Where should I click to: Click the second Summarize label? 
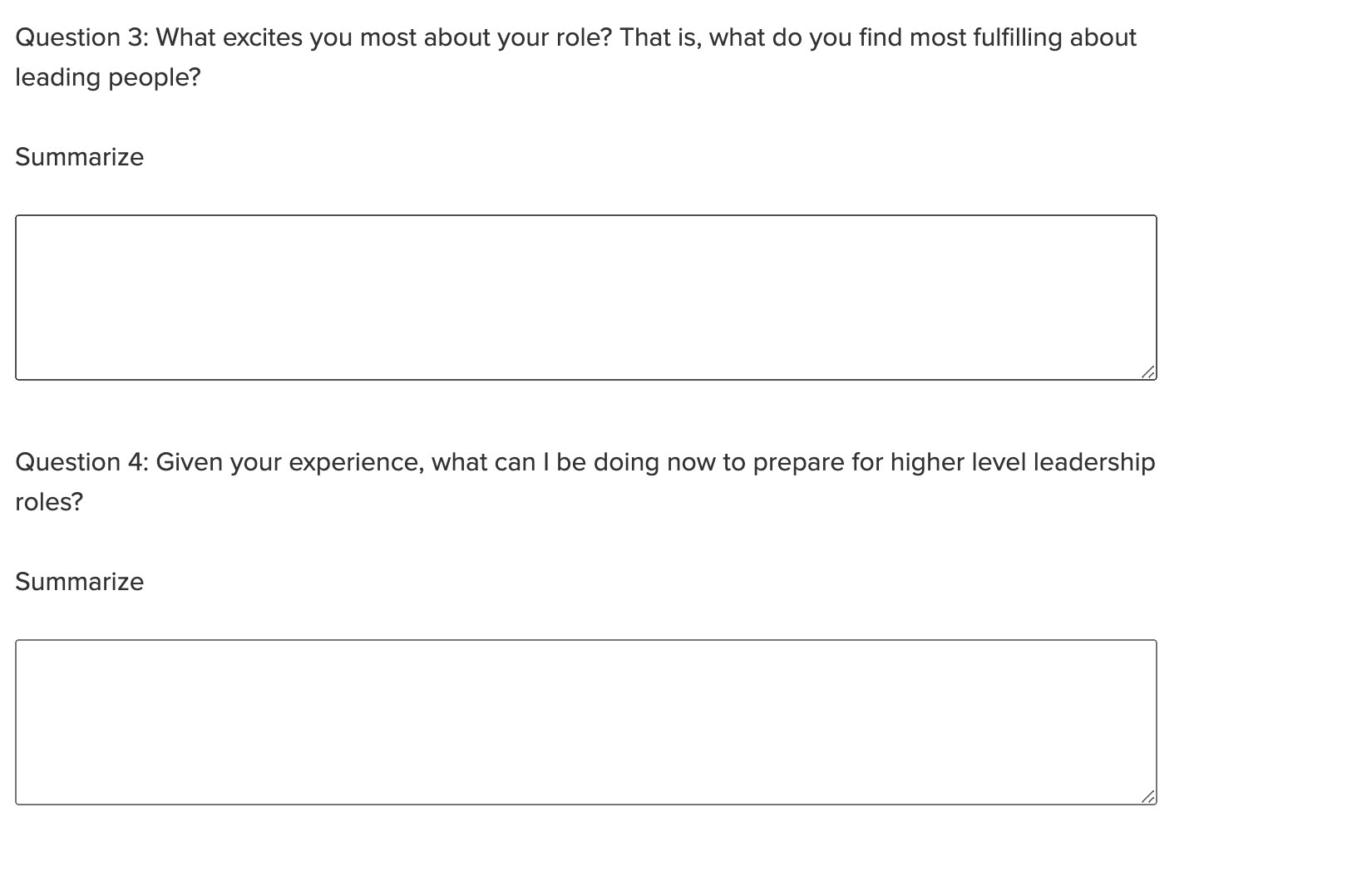tap(79, 582)
